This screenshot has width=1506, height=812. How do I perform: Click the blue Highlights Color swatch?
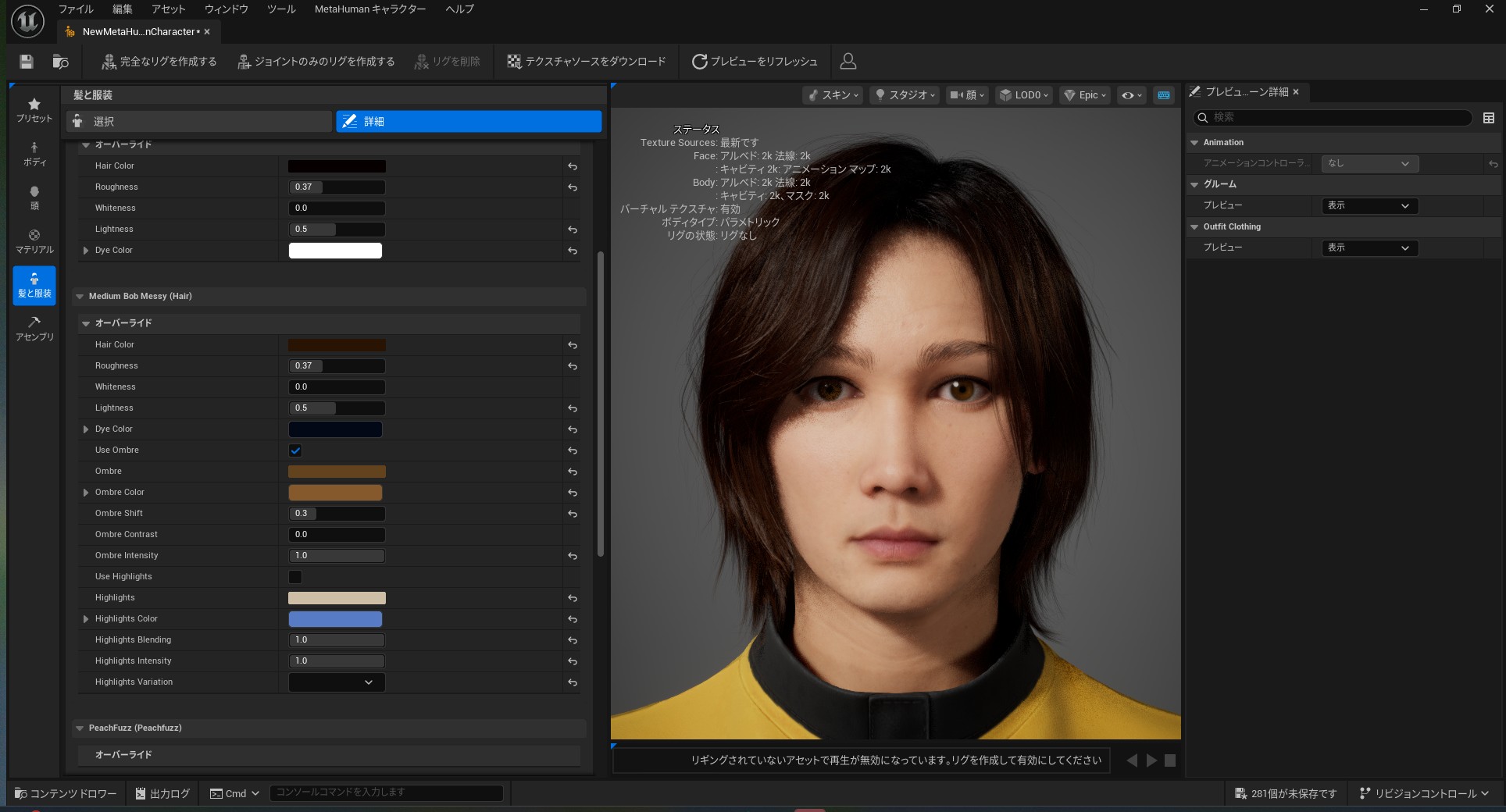[335, 619]
